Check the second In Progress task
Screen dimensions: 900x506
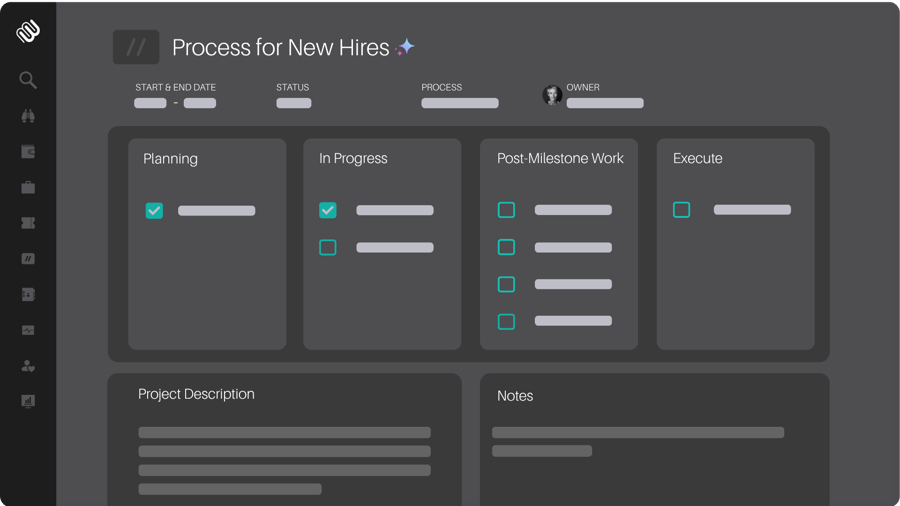[x=328, y=247]
